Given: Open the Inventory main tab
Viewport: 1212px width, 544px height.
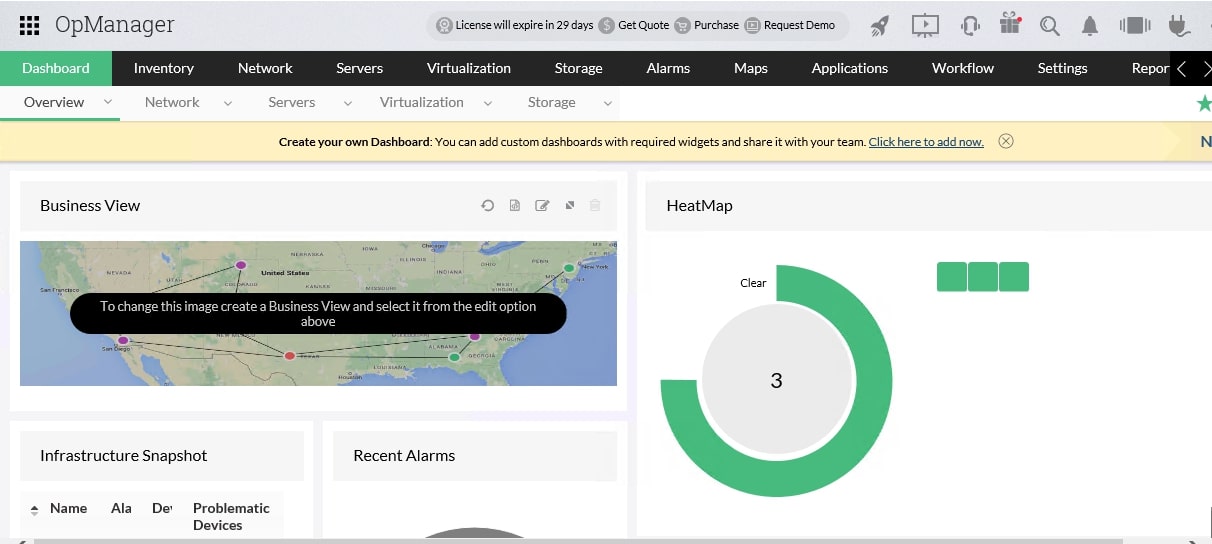Looking at the screenshot, I should coord(164,68).
